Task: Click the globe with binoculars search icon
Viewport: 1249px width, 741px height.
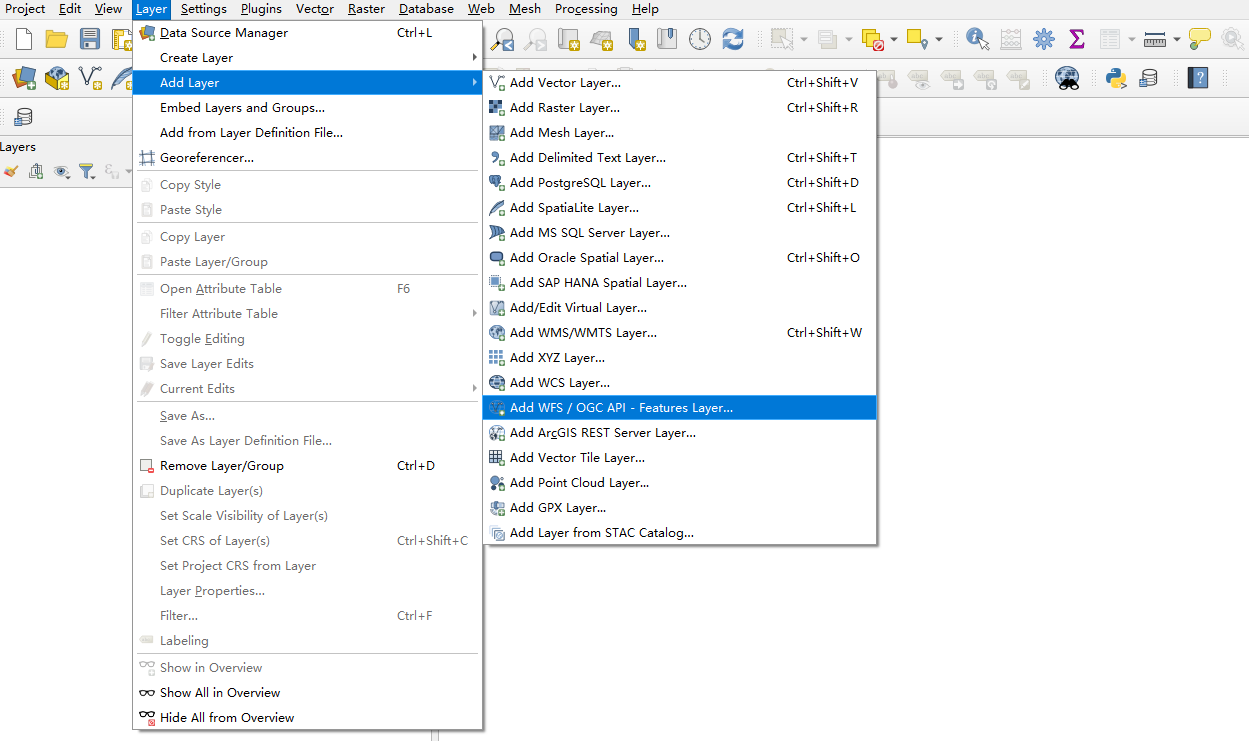Action: [1068, 77]
